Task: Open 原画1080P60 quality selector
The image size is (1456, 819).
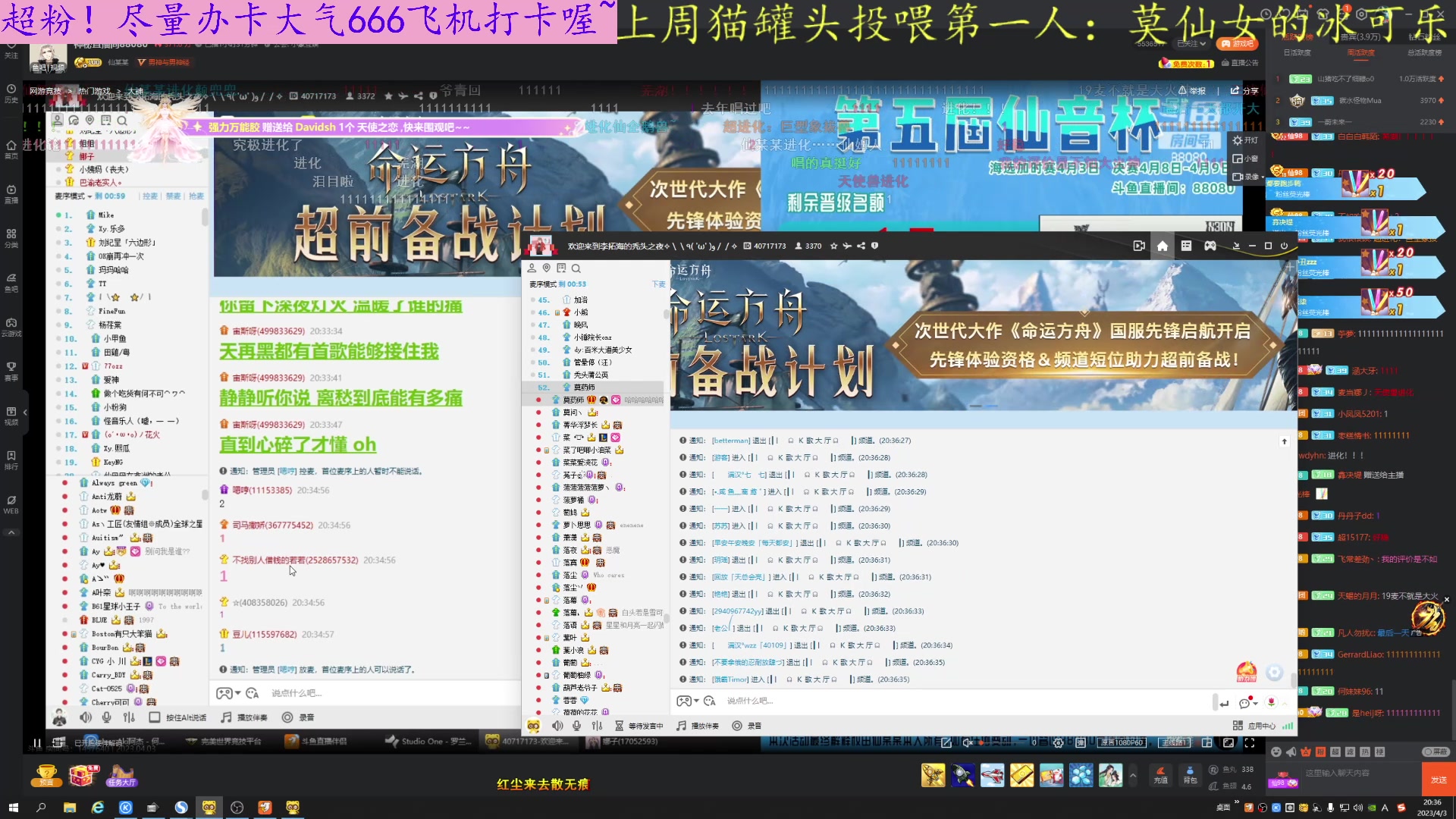Action: pyautogui.click(x=1122, y=742)
